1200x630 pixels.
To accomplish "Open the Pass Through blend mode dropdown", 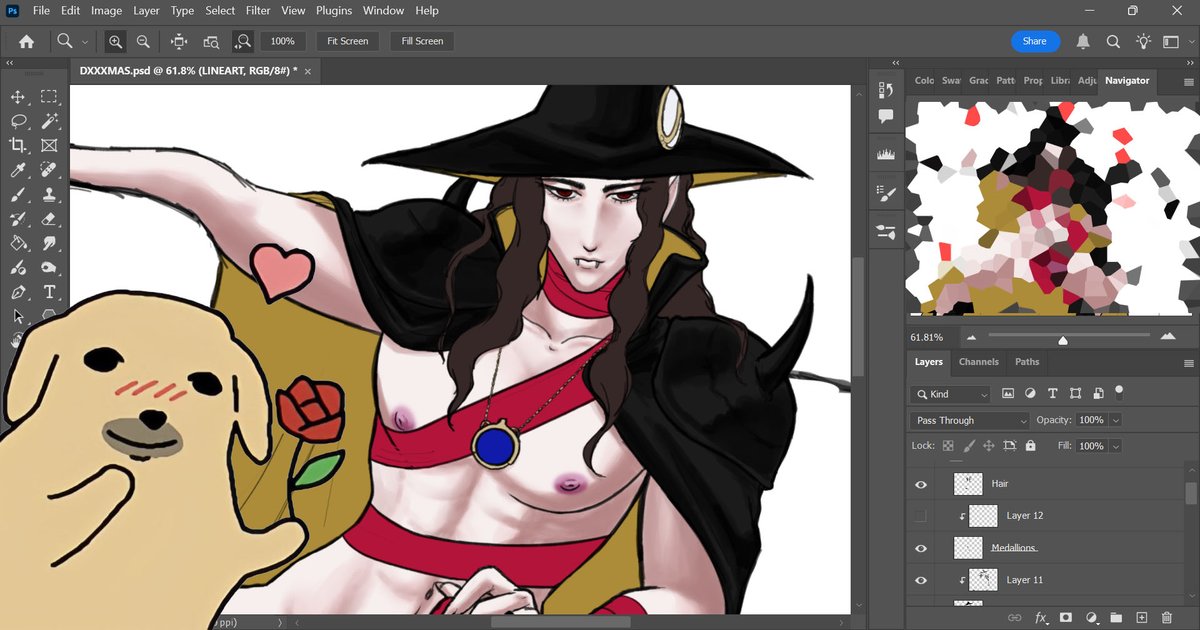I will pos(969,421).
